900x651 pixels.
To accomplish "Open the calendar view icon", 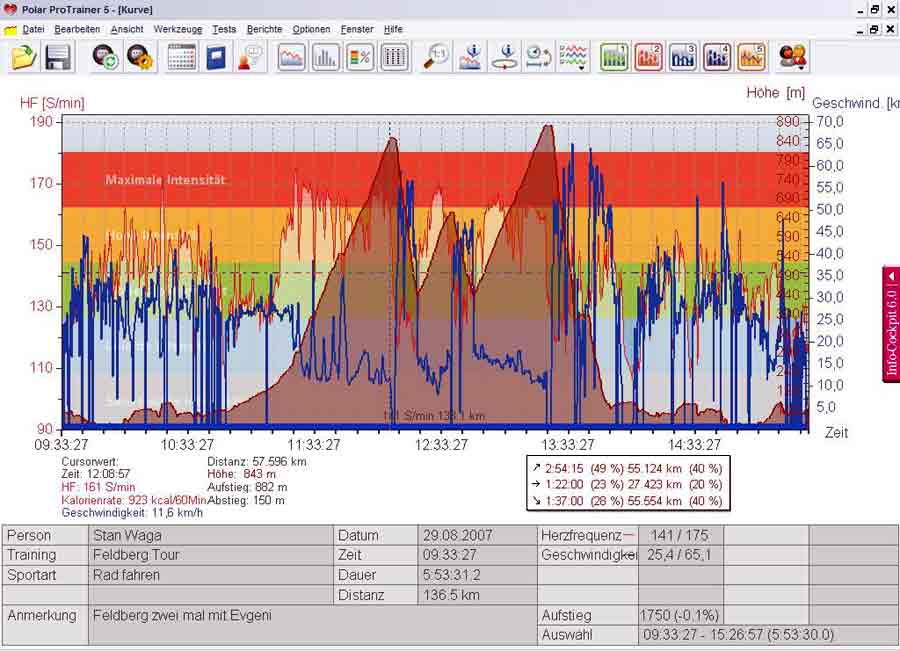I will pos(182,57).
